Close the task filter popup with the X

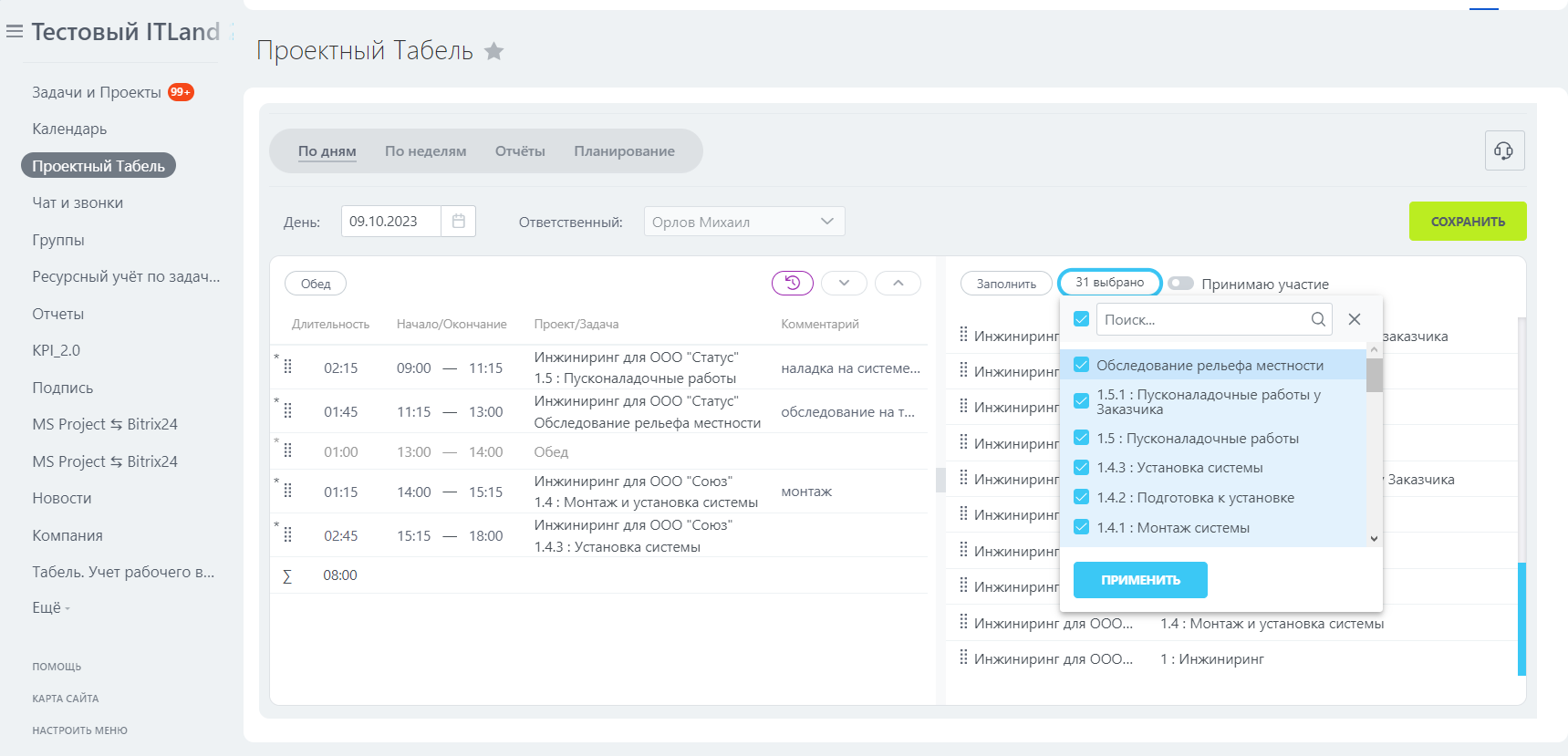[1355, 319]
